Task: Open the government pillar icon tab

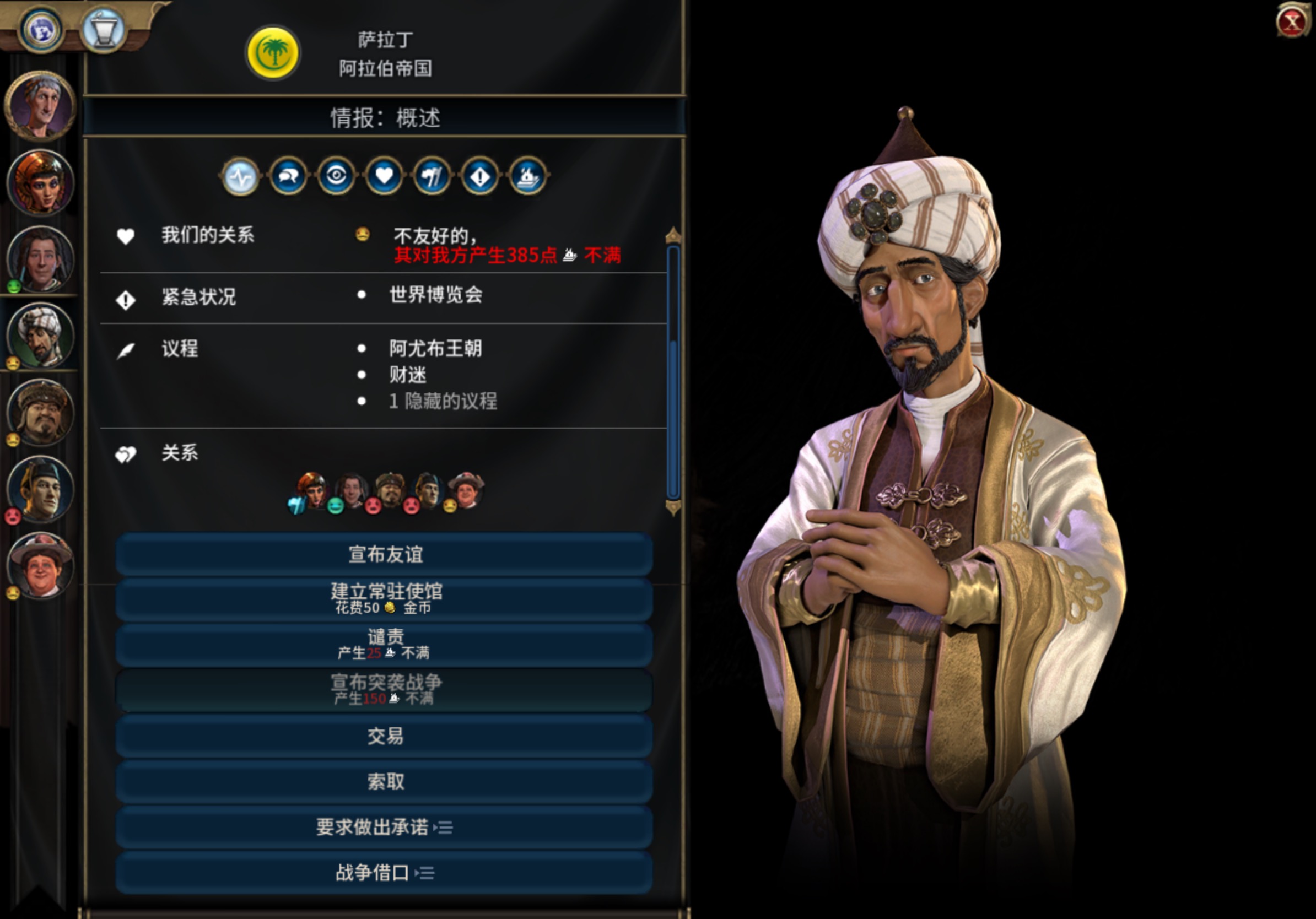Action: [433, 176]
